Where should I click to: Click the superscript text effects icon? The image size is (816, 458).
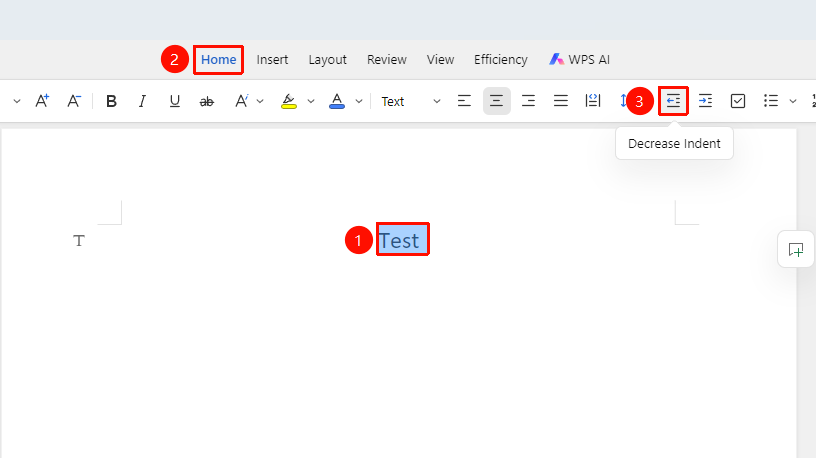241,101
